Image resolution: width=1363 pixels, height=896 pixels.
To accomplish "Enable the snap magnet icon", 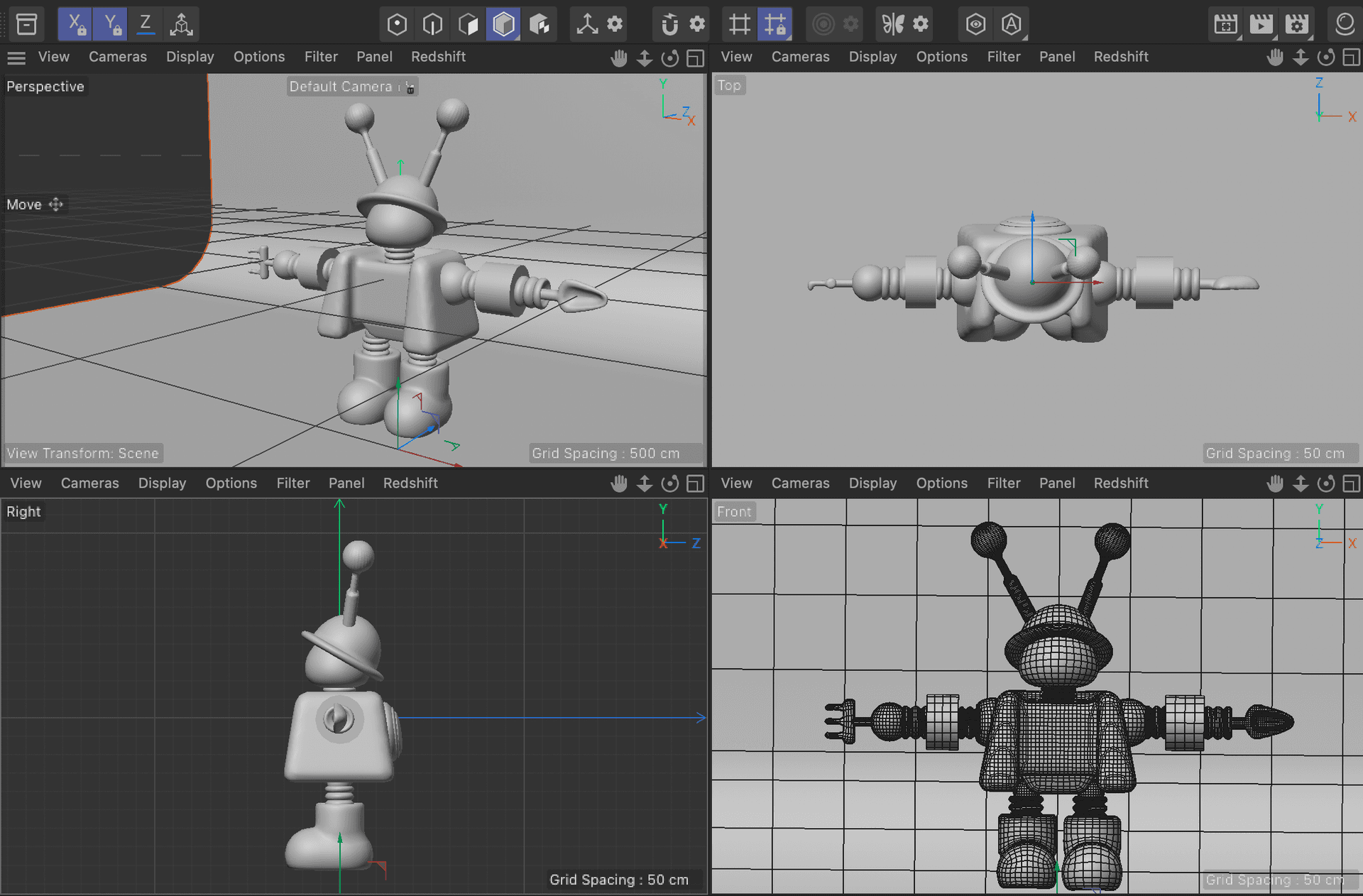I will point(669,24).
